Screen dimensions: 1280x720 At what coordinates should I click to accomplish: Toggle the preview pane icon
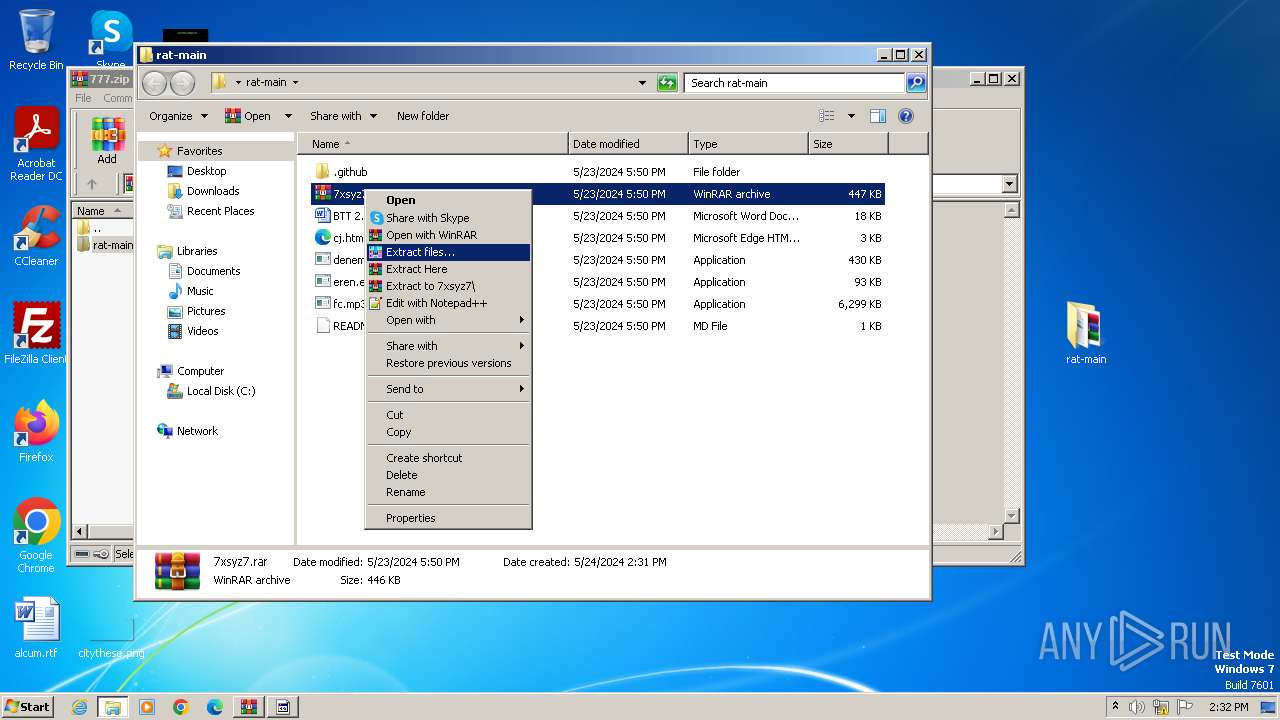point(877,116)
